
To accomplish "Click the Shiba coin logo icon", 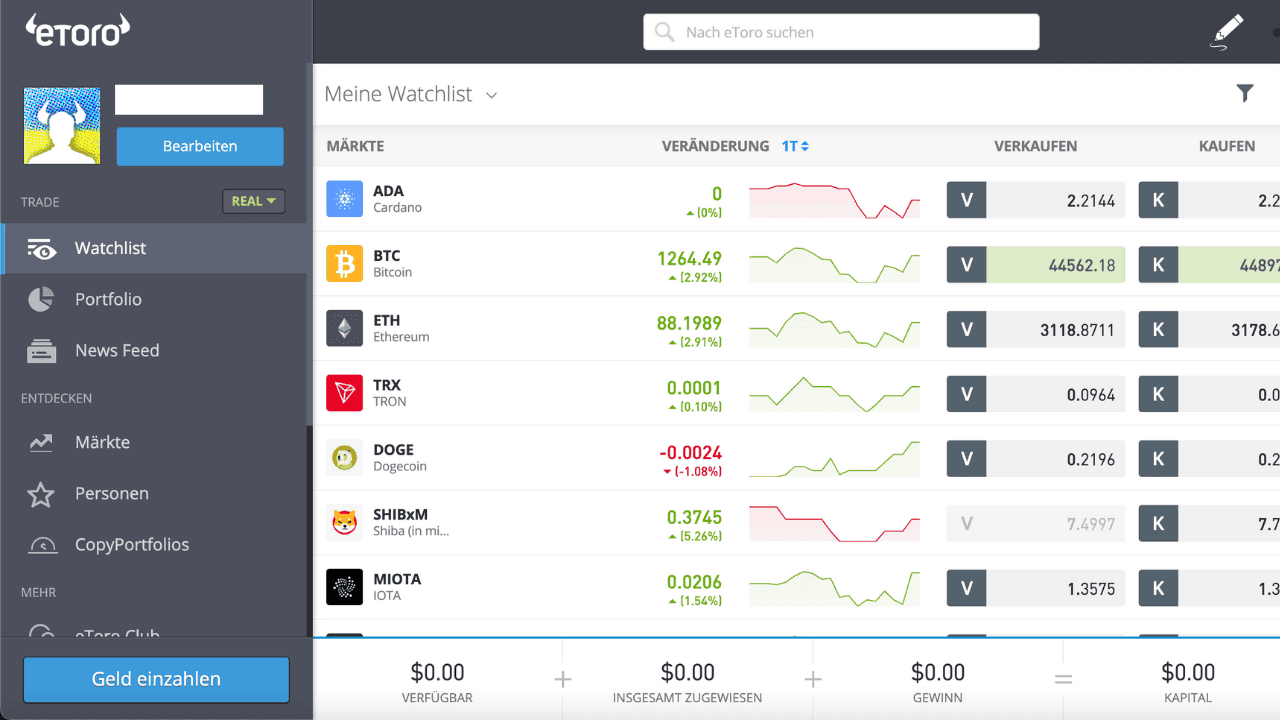I will (344, 523).
